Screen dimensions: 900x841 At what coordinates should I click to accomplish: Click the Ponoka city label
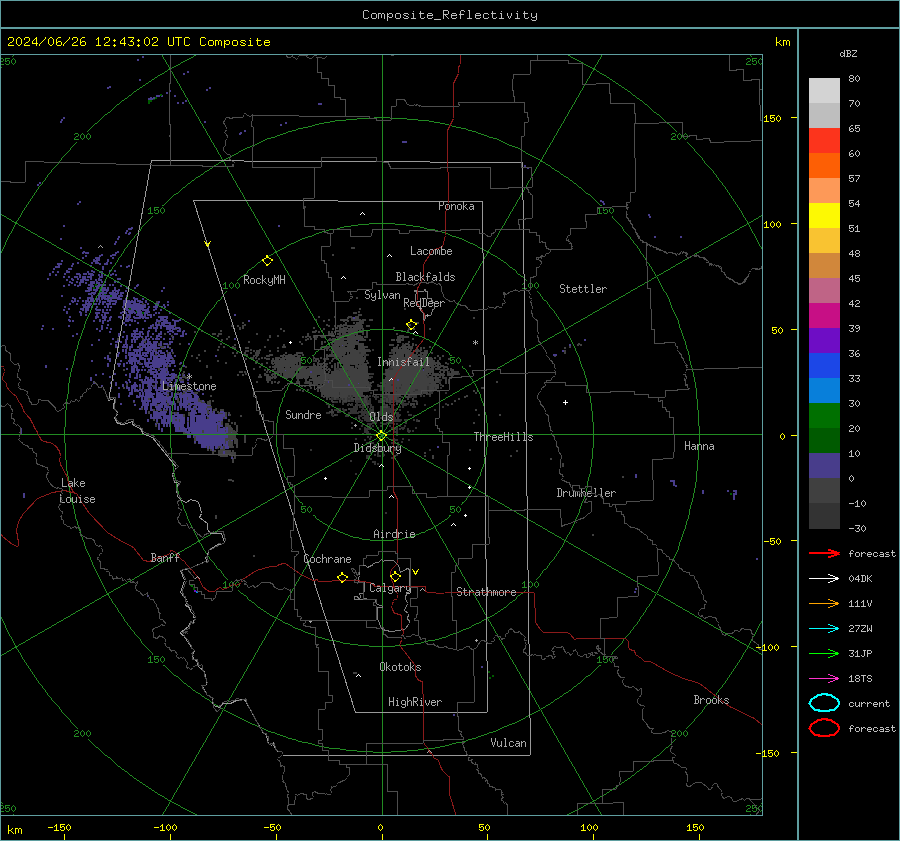pyautogui.click(x=456, y=206)
